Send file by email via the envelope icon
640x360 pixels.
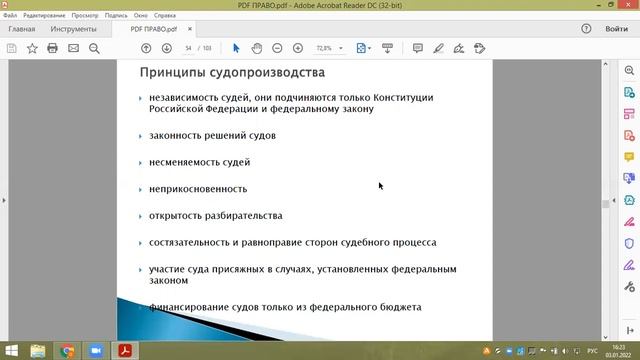click(x=73, y=48)
